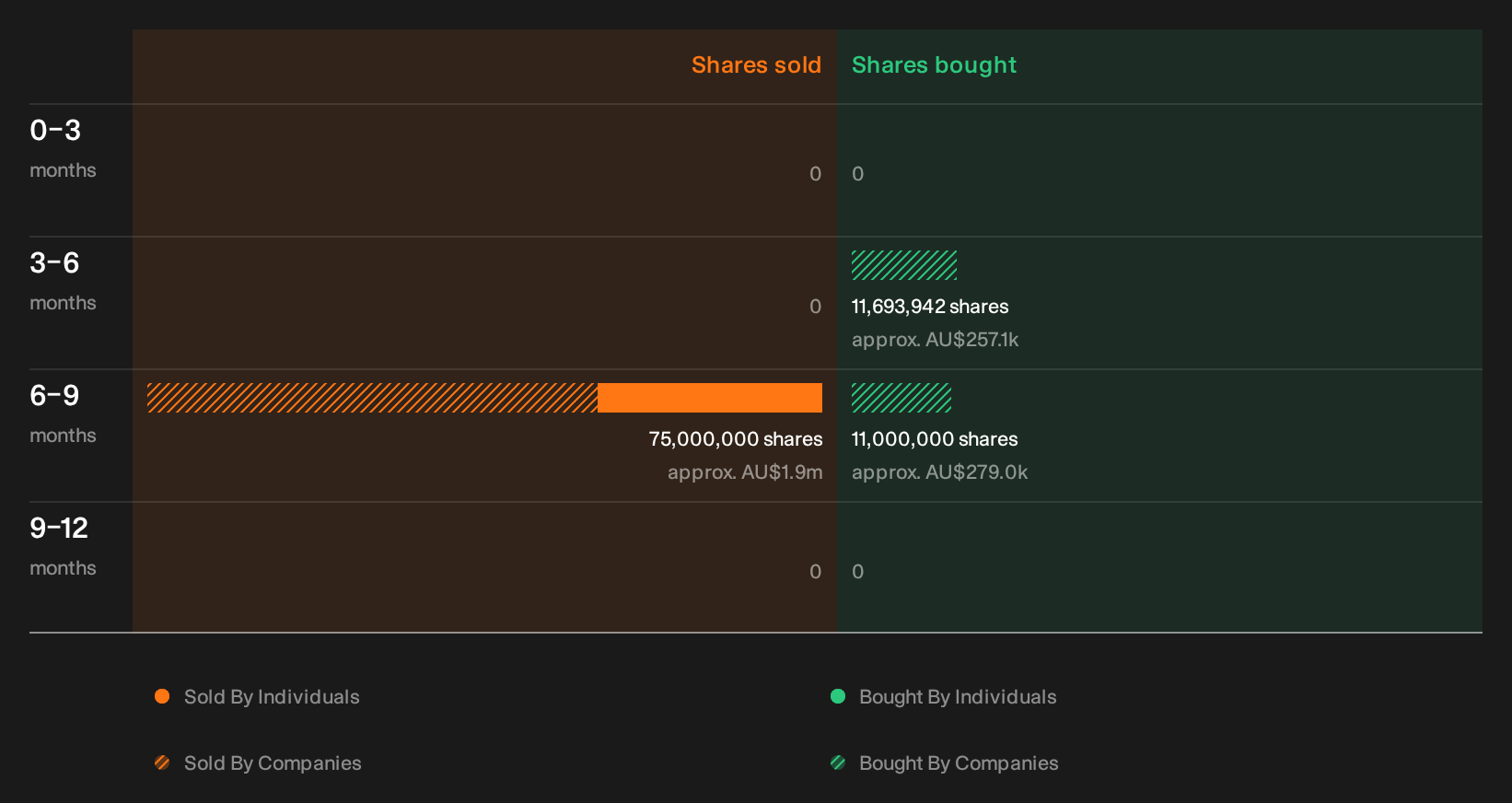The image size is (1512, 803).
Task: Click the green hatched bar in 3-6 months
Action: 904,265
